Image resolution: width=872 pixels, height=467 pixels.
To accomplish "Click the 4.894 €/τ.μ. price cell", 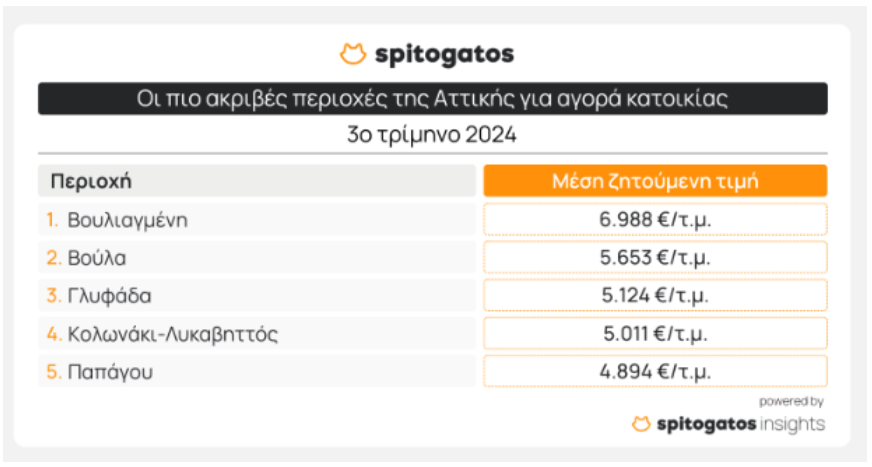I will coord(655,372).
